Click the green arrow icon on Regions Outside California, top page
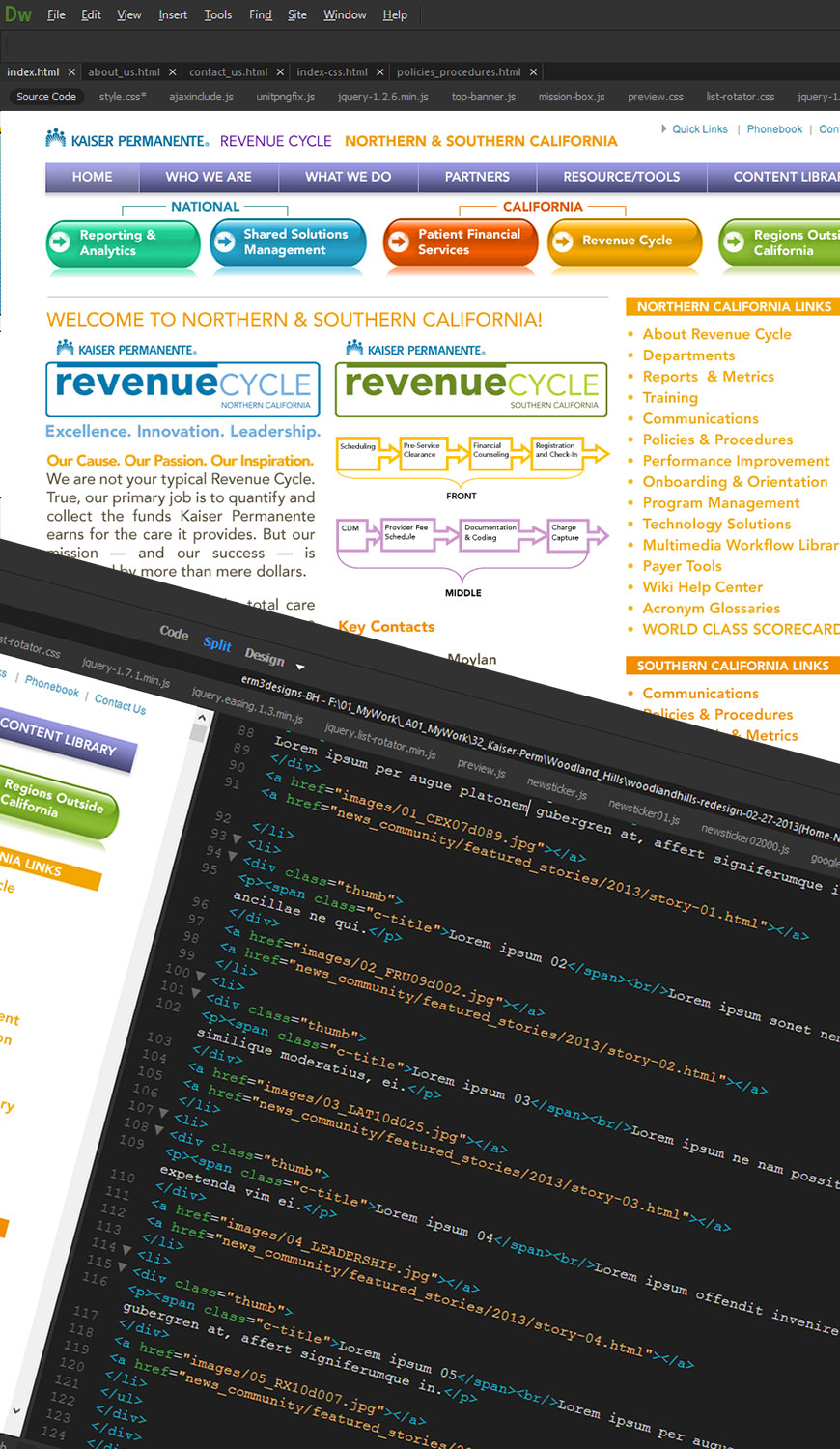 tap(734, 241)
